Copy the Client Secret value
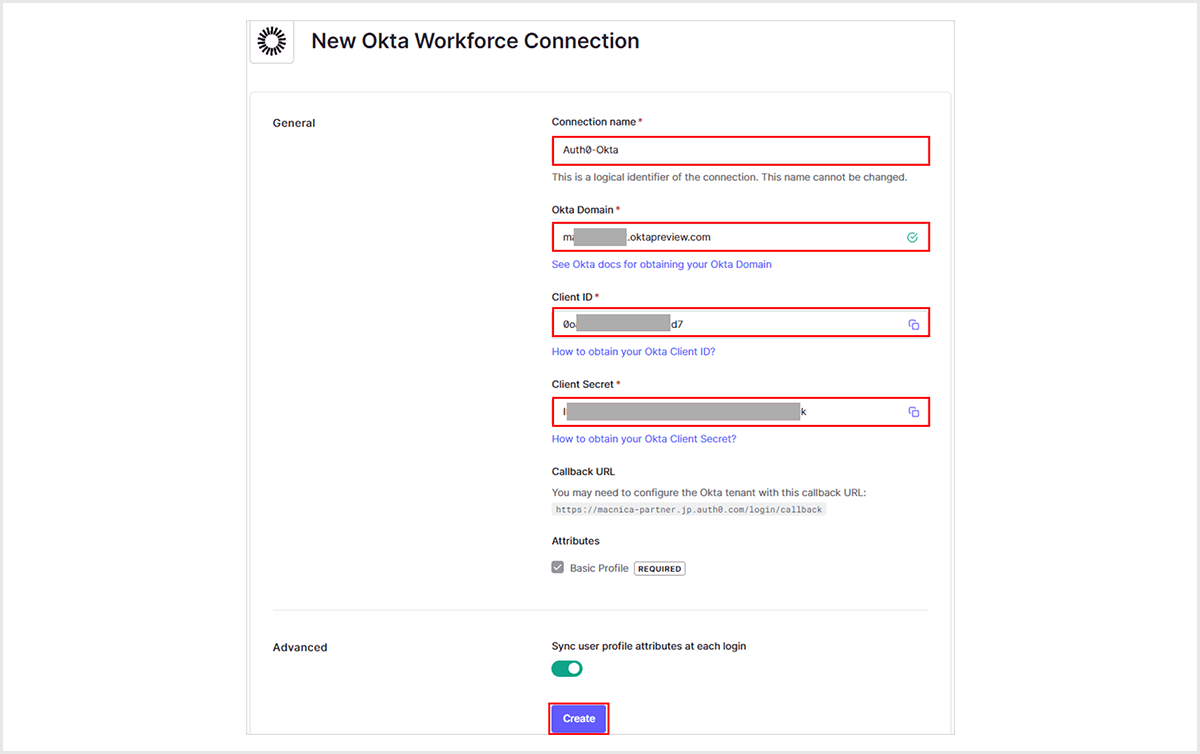 click(913, 412)
